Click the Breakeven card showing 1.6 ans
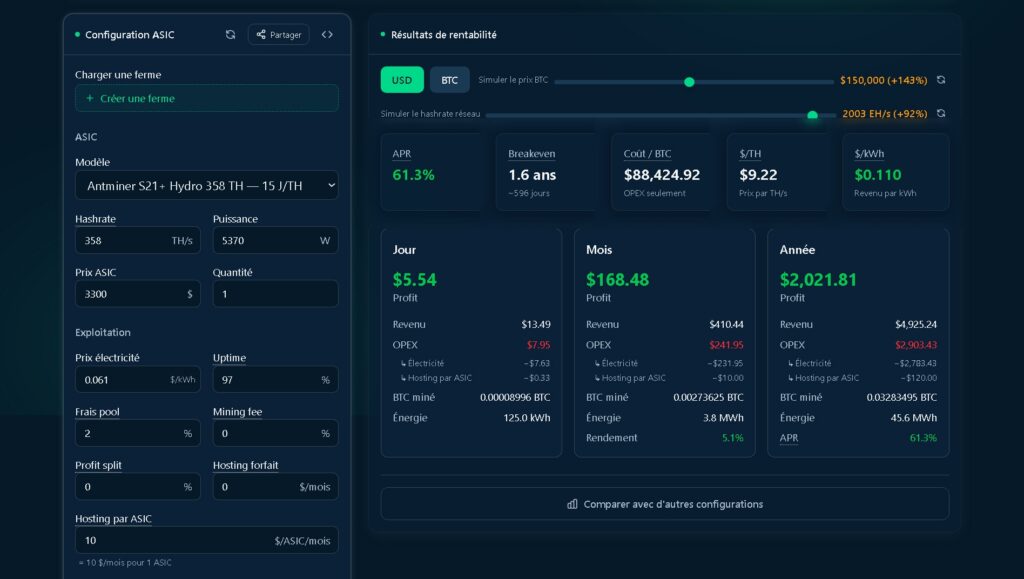 pos(547,172)
